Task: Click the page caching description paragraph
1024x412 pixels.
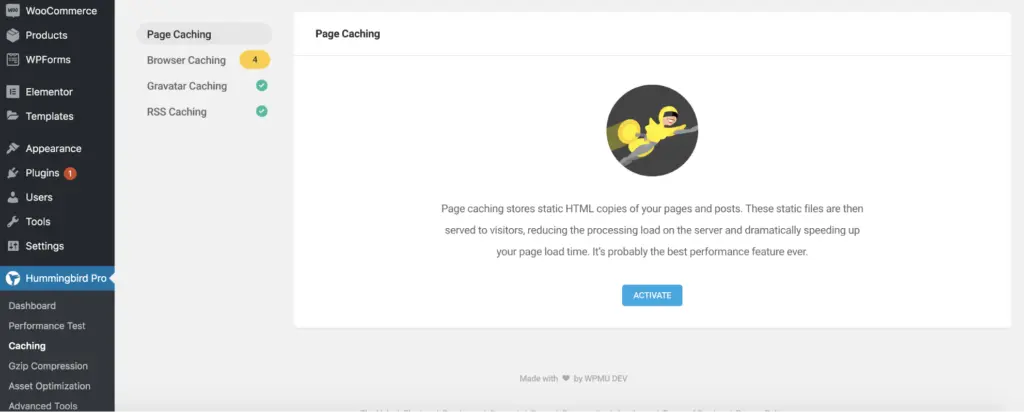Action: point(652,230)
